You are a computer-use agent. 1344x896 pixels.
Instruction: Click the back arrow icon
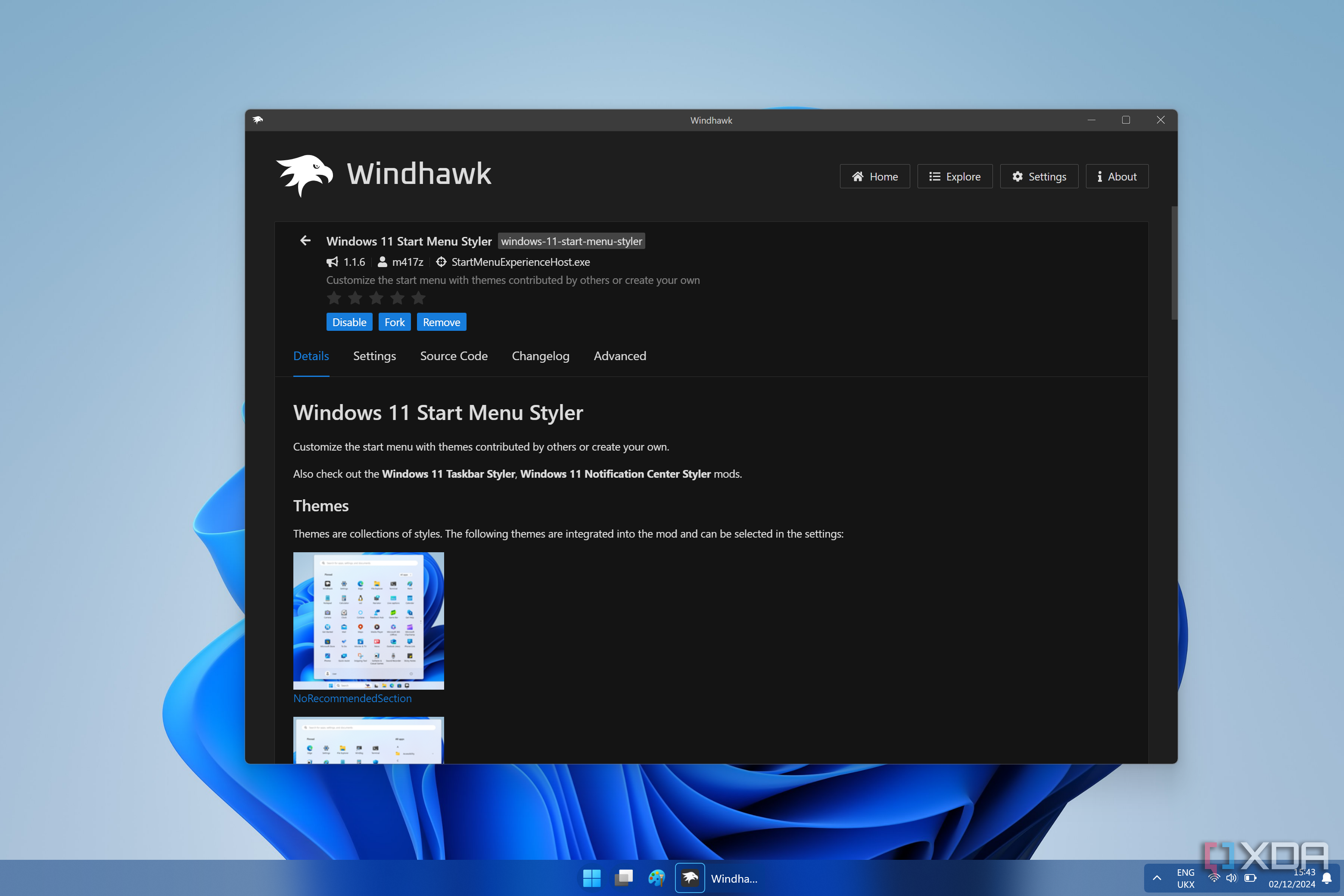(305, 240)
